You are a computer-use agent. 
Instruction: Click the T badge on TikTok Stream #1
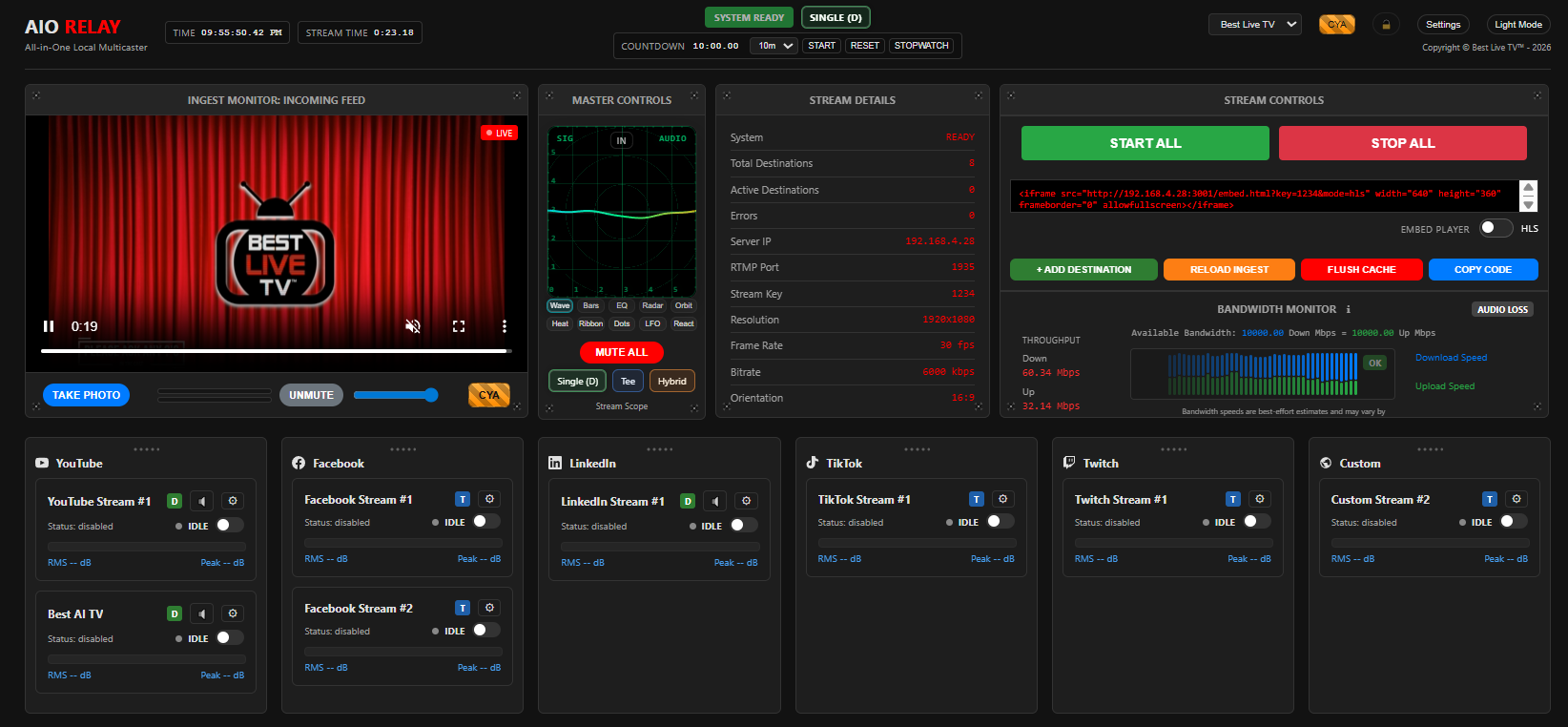[x=977, y=499]
